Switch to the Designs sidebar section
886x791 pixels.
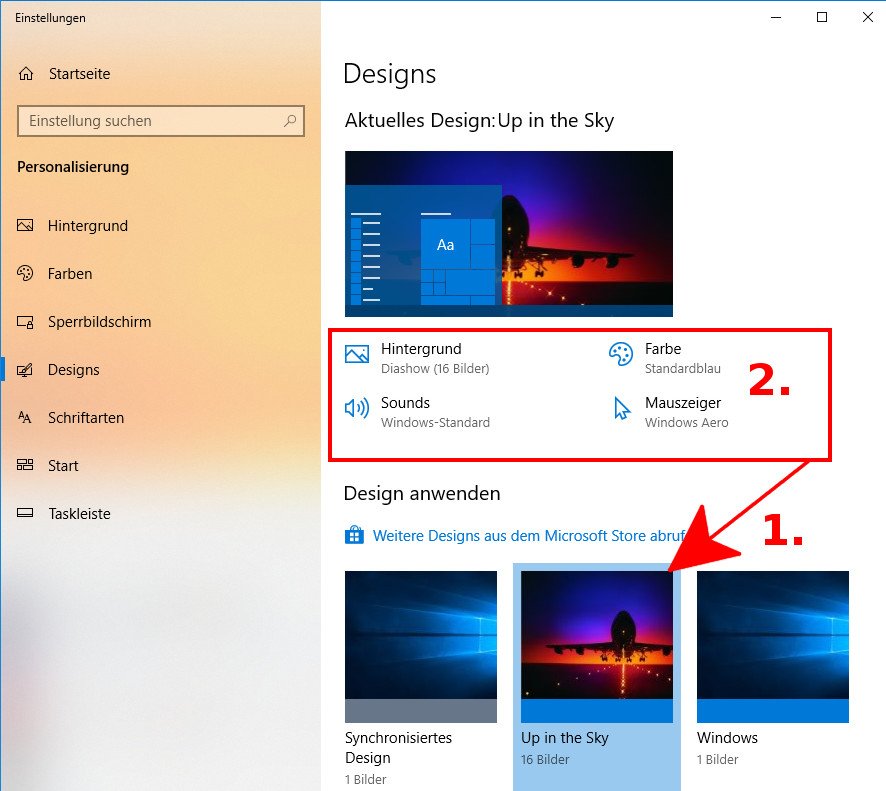tap(73, 370)
